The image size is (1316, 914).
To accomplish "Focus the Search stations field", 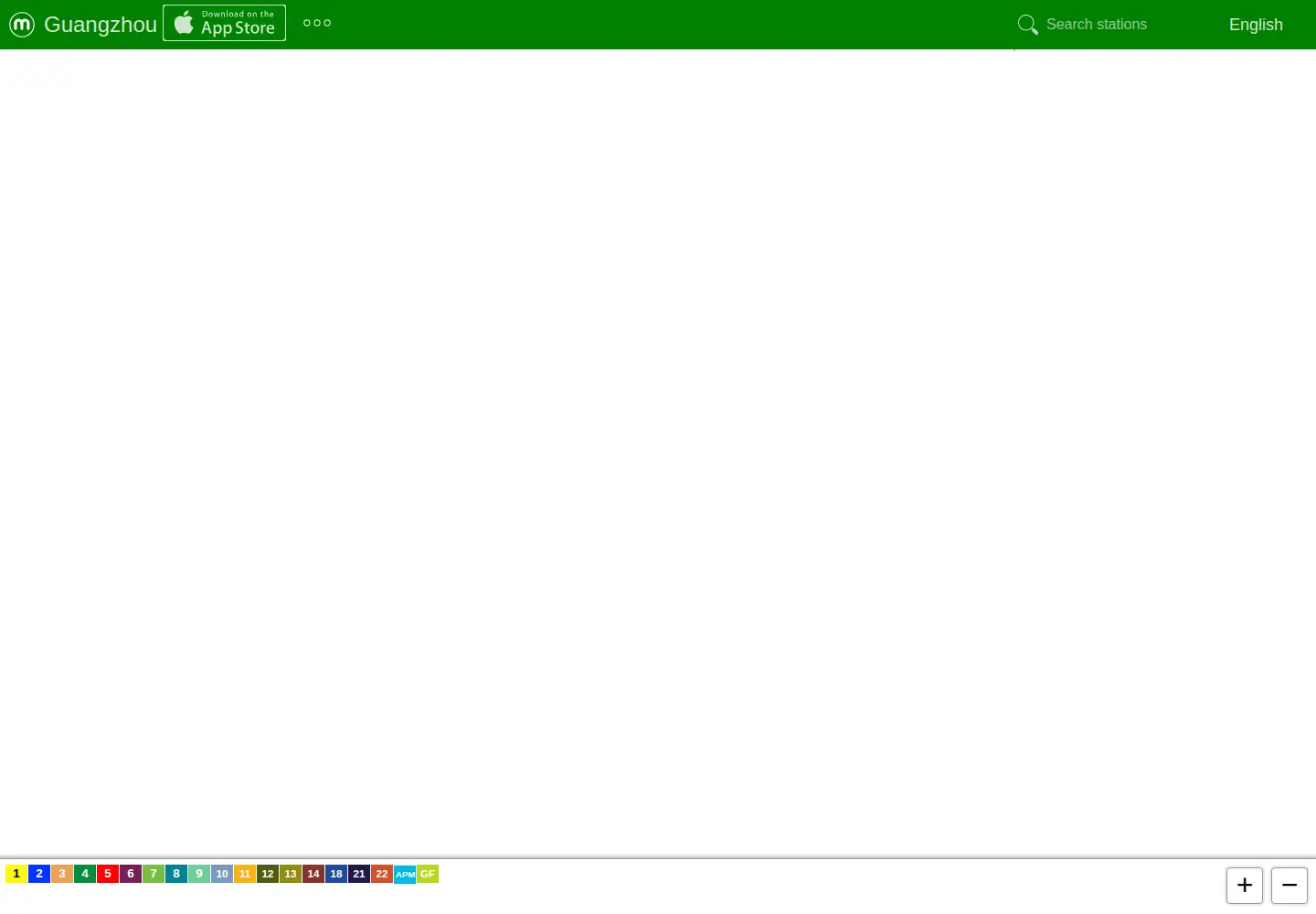I will pos(1120,25).
